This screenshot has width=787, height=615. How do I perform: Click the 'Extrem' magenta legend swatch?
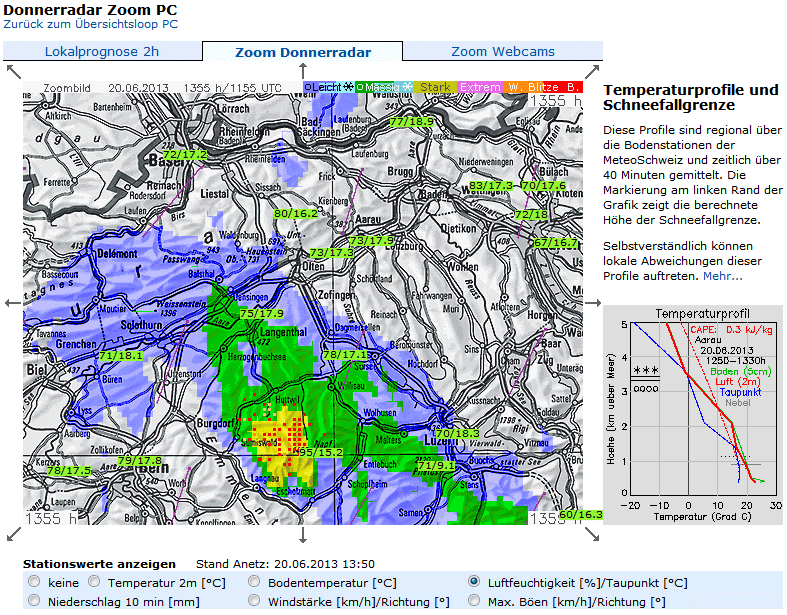[480, 87]
